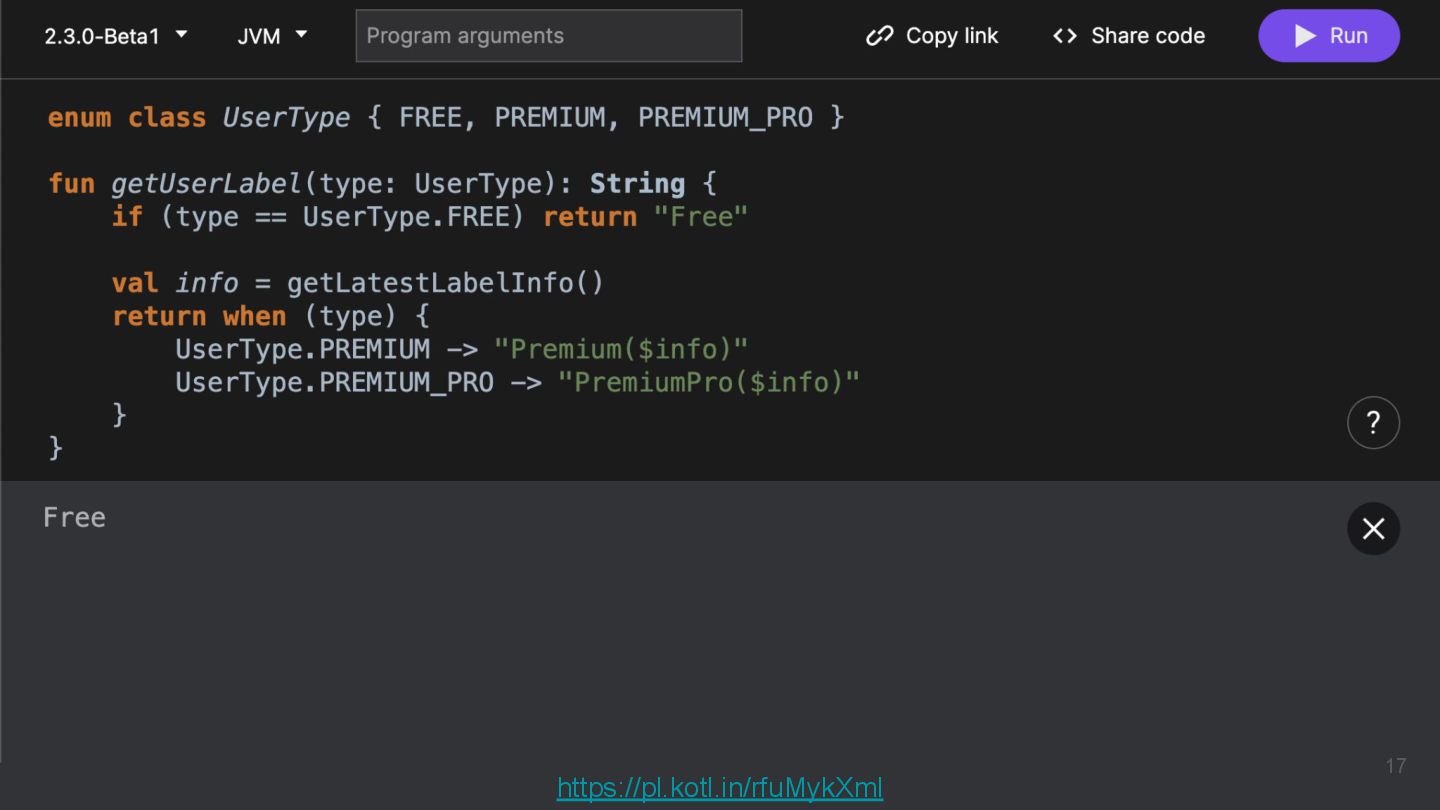The height and width of the screenshot is (810, 1440).
Task: Click the "Free" string in the if statement
Action: click(700, 217)
